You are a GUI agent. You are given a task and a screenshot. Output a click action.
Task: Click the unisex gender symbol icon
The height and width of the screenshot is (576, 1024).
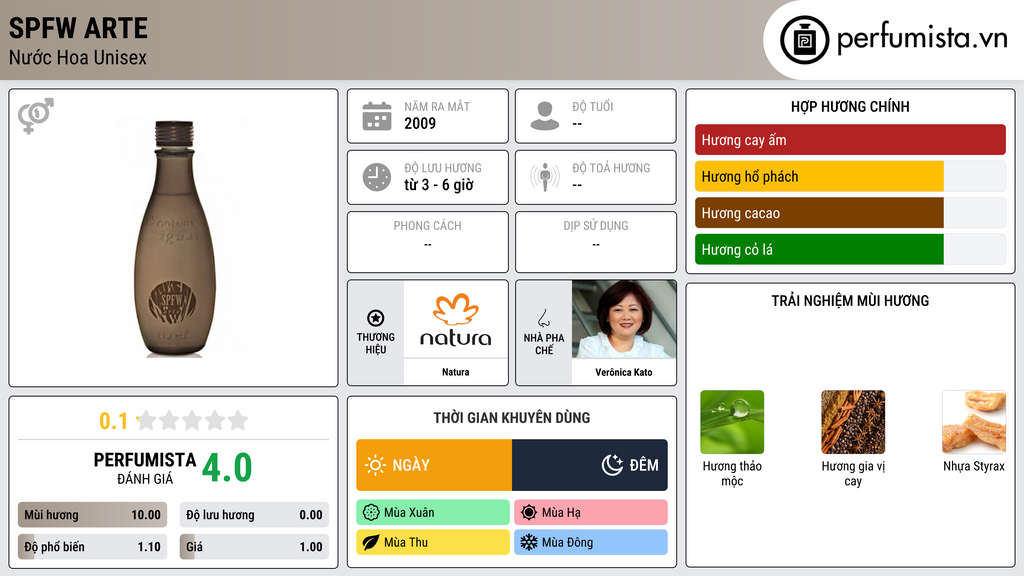(x=35, y=116)
